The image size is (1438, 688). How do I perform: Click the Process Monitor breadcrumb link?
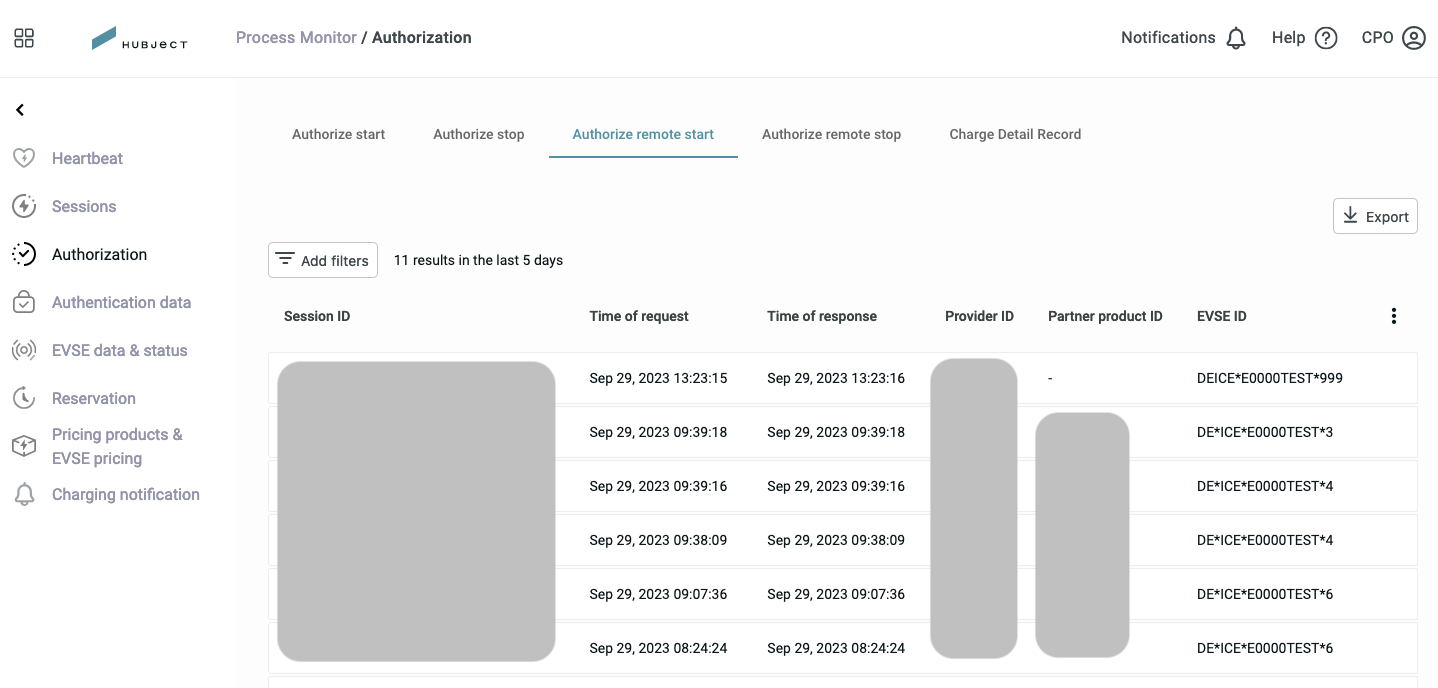[296, 38]
